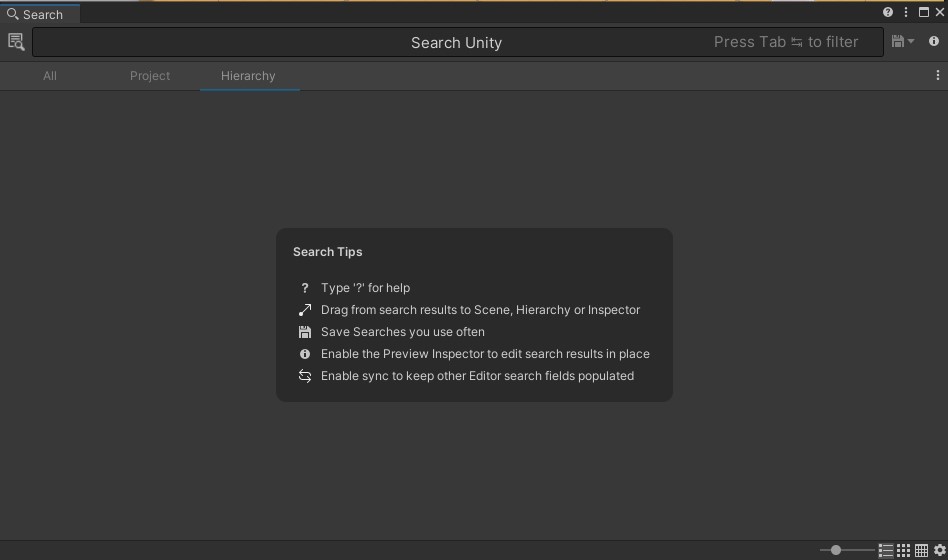Viewport: 948px width, 560px height.
Task: Click the "Type '?' for help" tip
Action: click(x=365, y=288)
